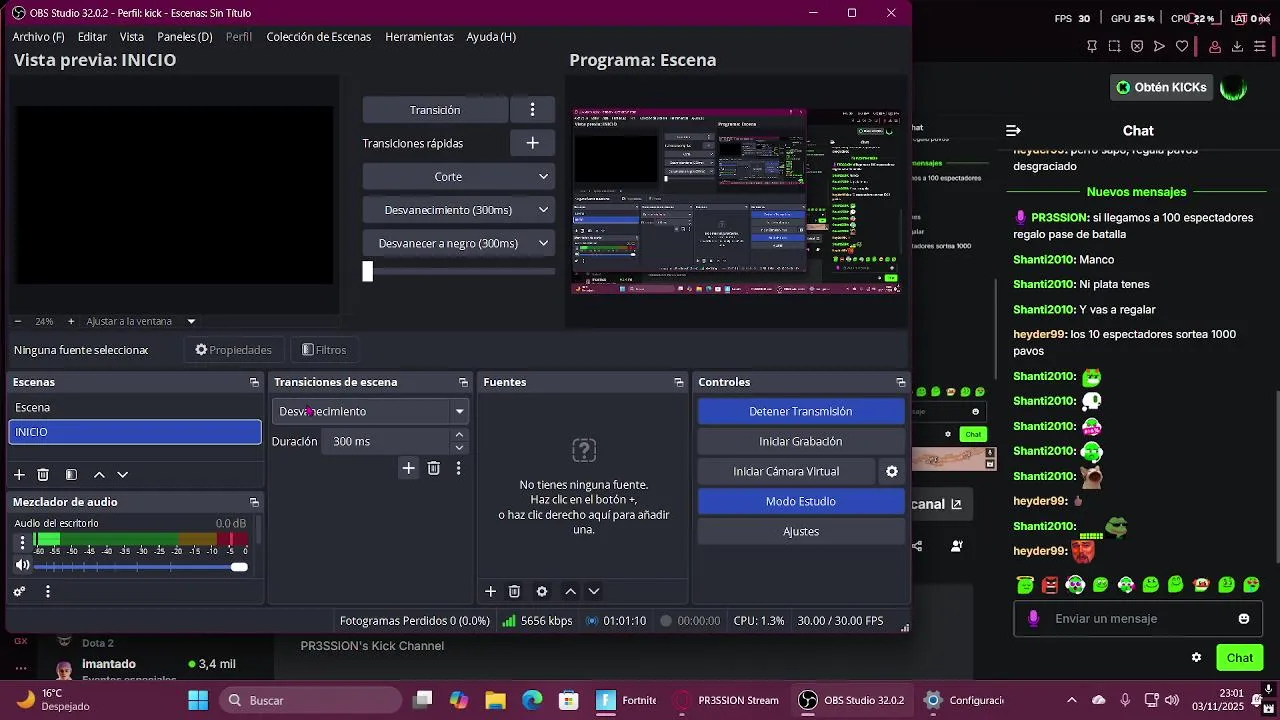Decrease the transition Duración value
The height and width of the screenshot is (720, 1280).
click(x=459, y=448)
